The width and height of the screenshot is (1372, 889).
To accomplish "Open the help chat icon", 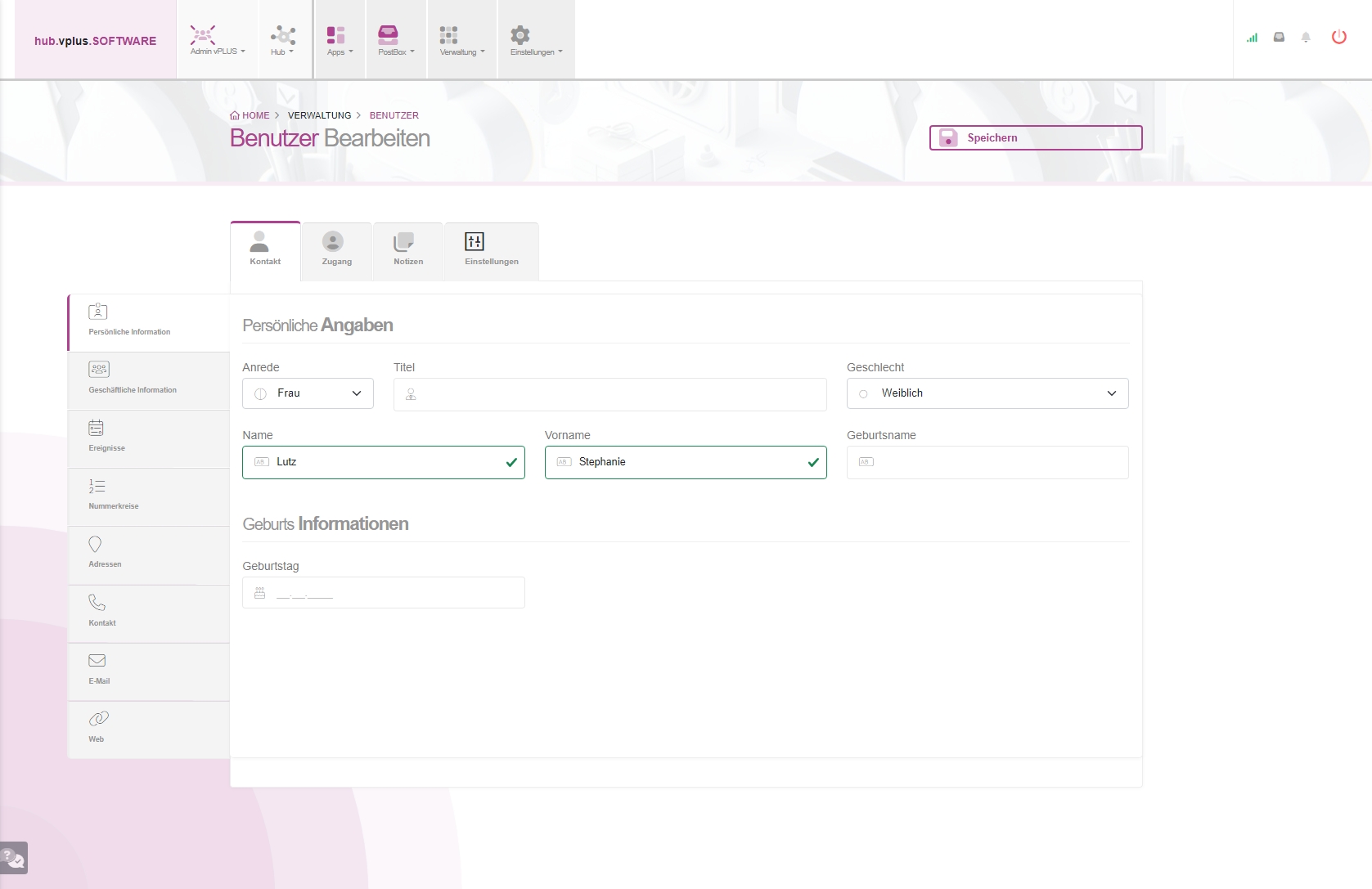I will (14, 858).
